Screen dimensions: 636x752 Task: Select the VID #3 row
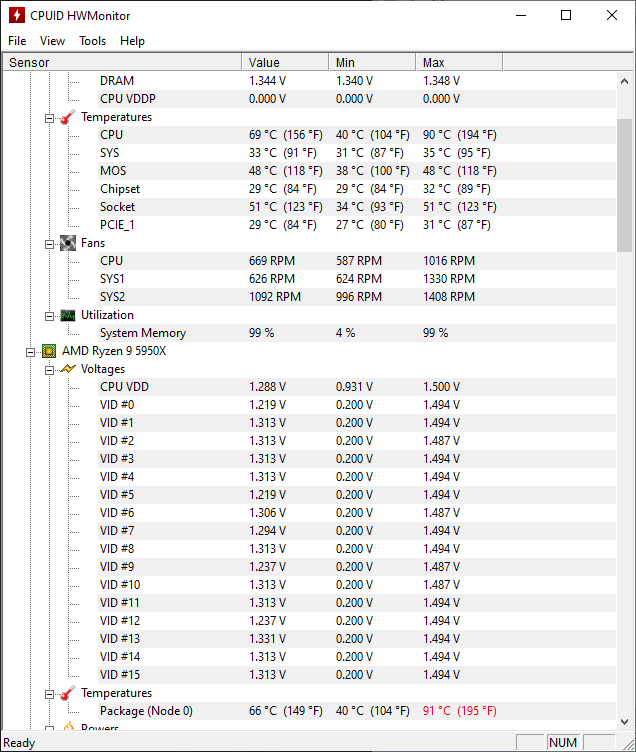pos(357,458)
